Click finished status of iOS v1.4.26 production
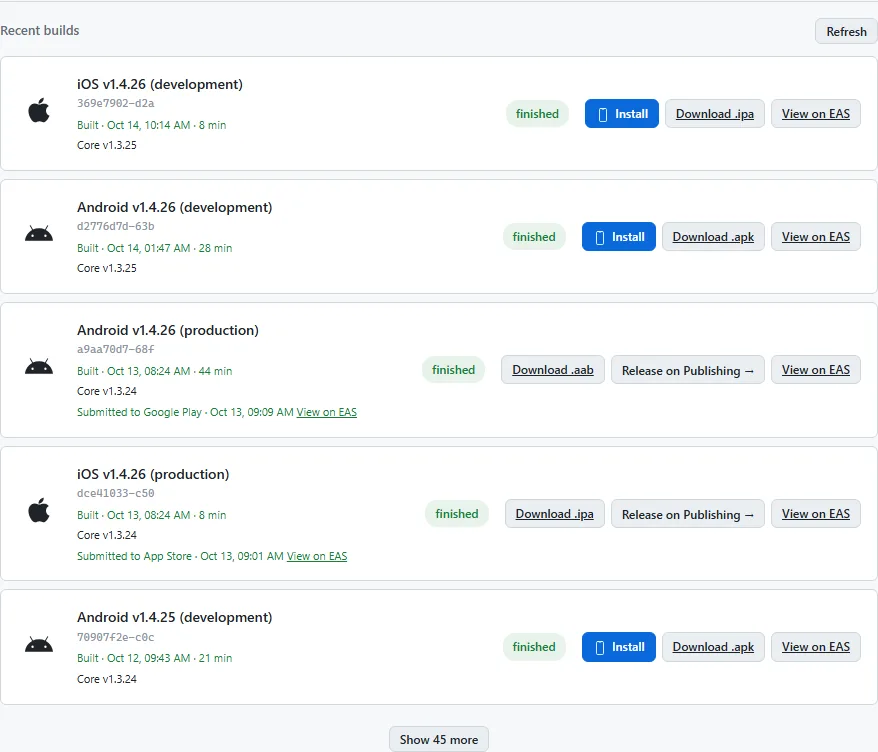878x752 pixels. [x=456, y=514]
